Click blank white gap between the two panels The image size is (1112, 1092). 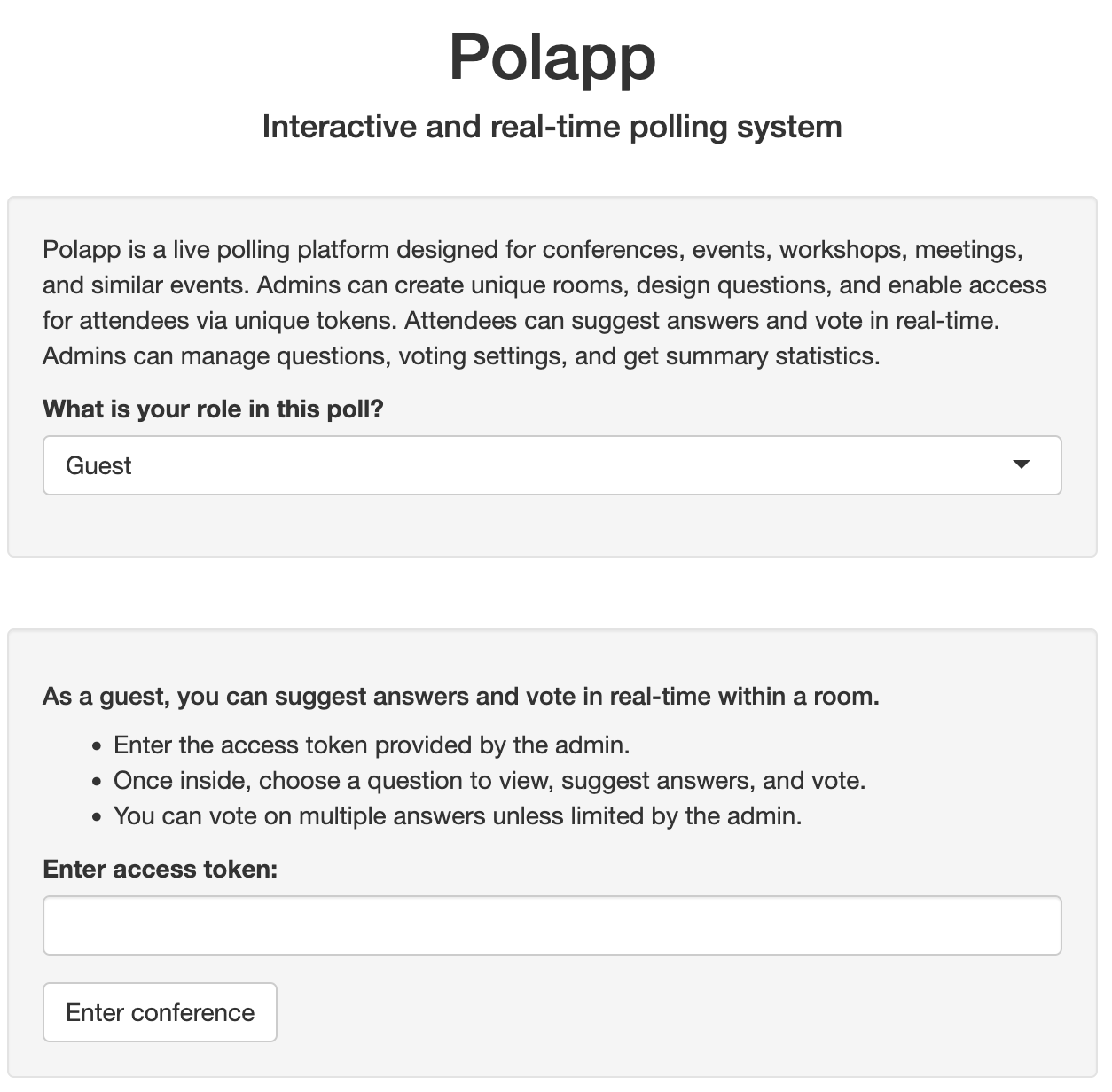552,593
